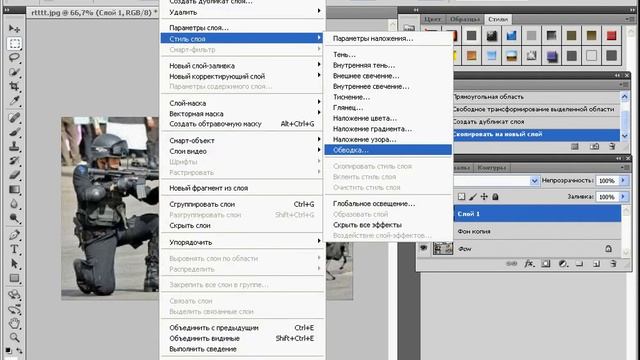This screenshot has height=360, width=640.
Task: Expand Слой-маска submenu
Action: point(242,103)
